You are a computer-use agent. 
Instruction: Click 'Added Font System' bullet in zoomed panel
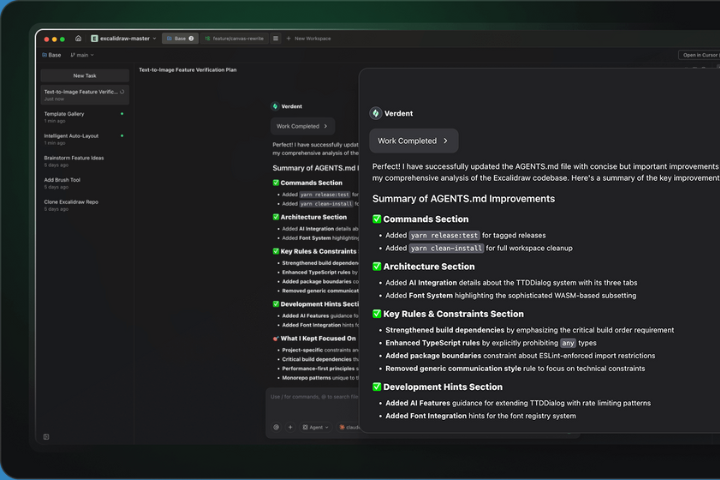click(511, 296)
